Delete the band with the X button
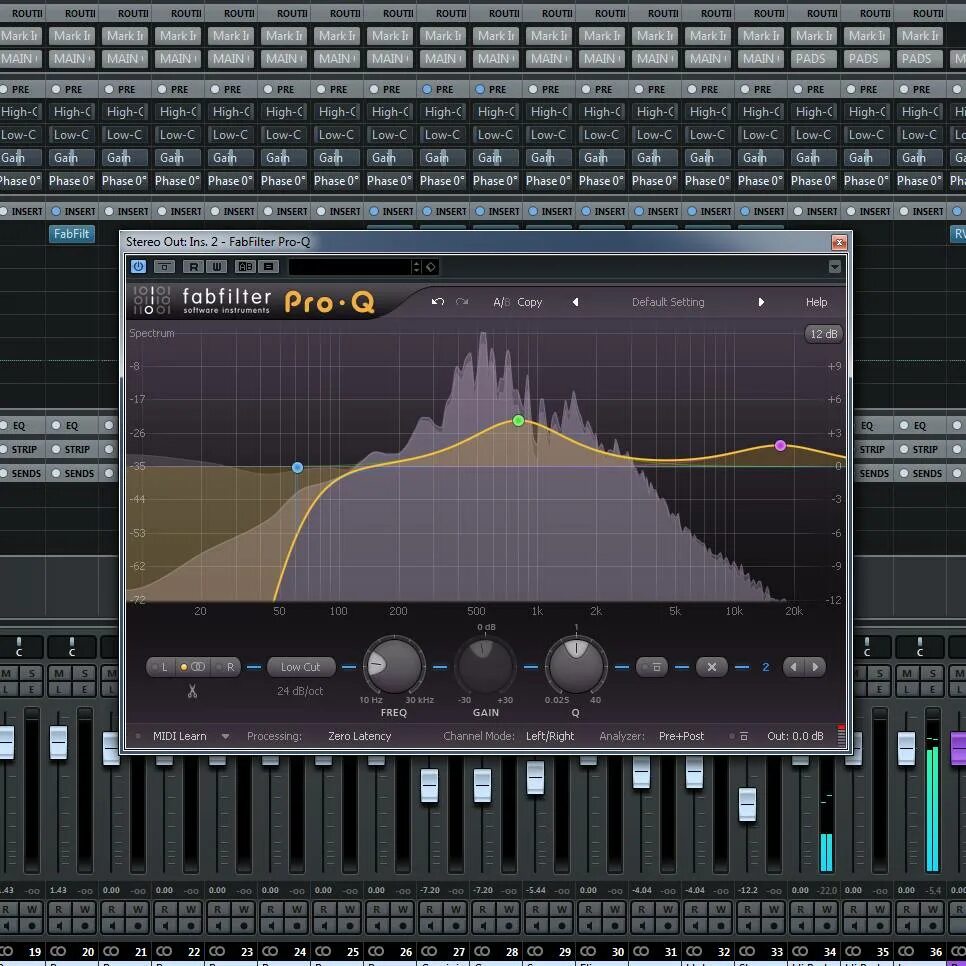The image size is (966, 966). click(x=712, y=667)
